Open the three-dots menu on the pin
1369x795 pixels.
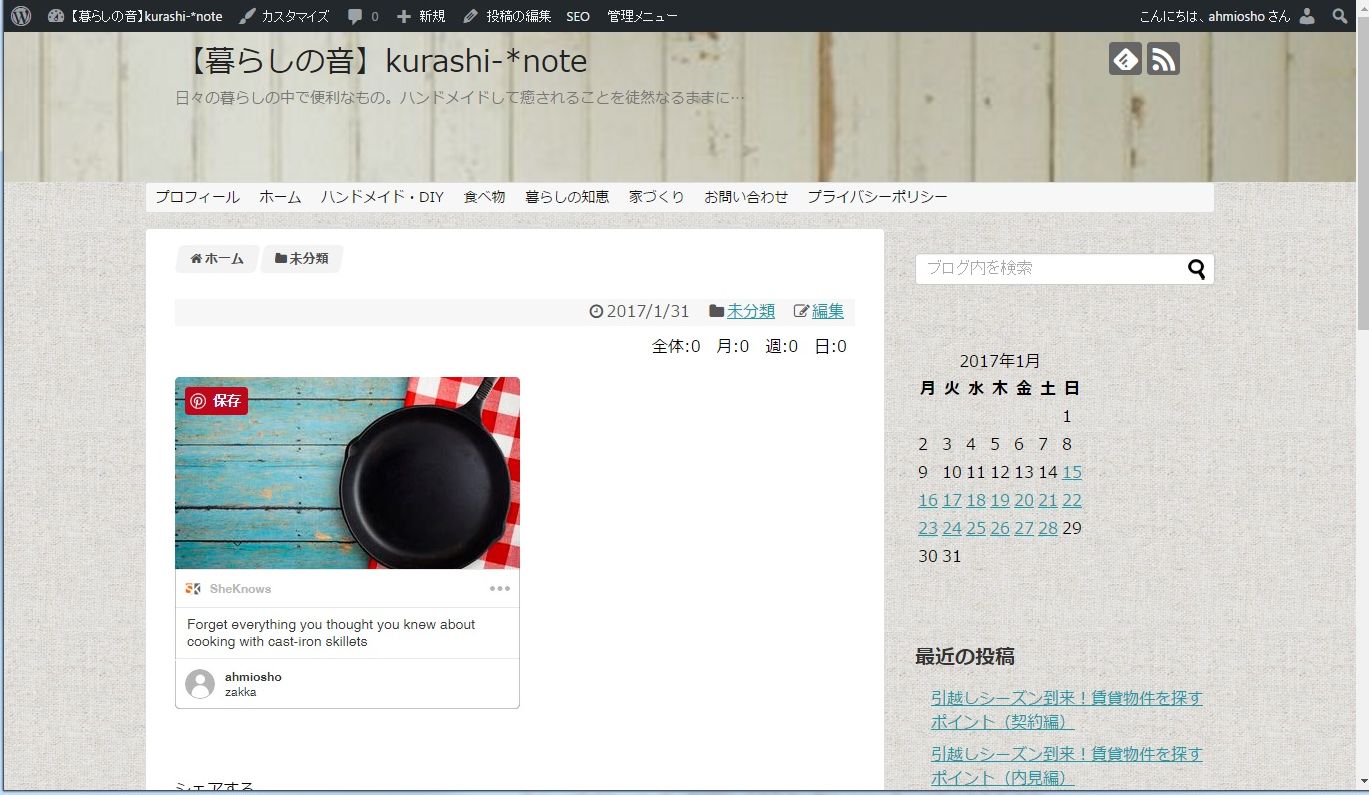coord(500,589)
